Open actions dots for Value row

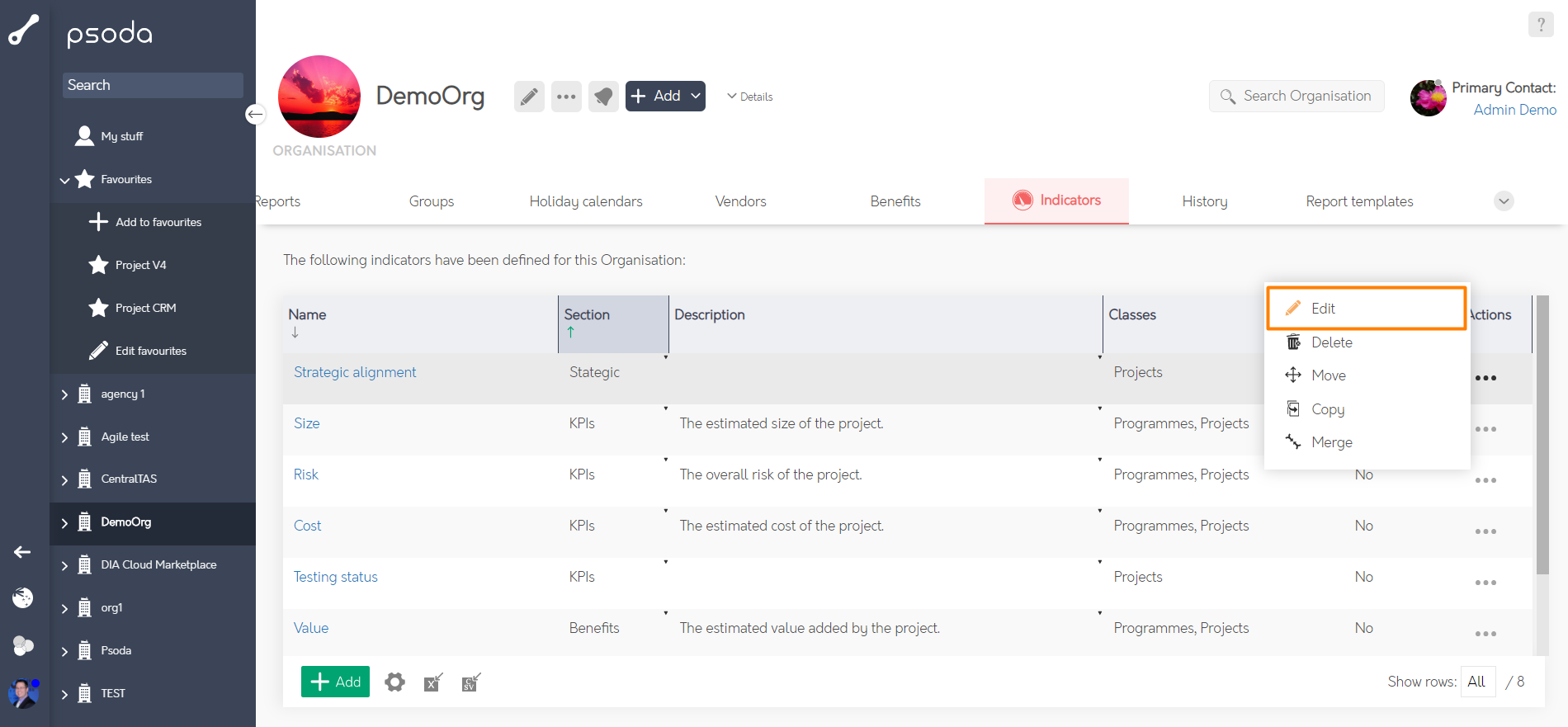[1485, 634]
